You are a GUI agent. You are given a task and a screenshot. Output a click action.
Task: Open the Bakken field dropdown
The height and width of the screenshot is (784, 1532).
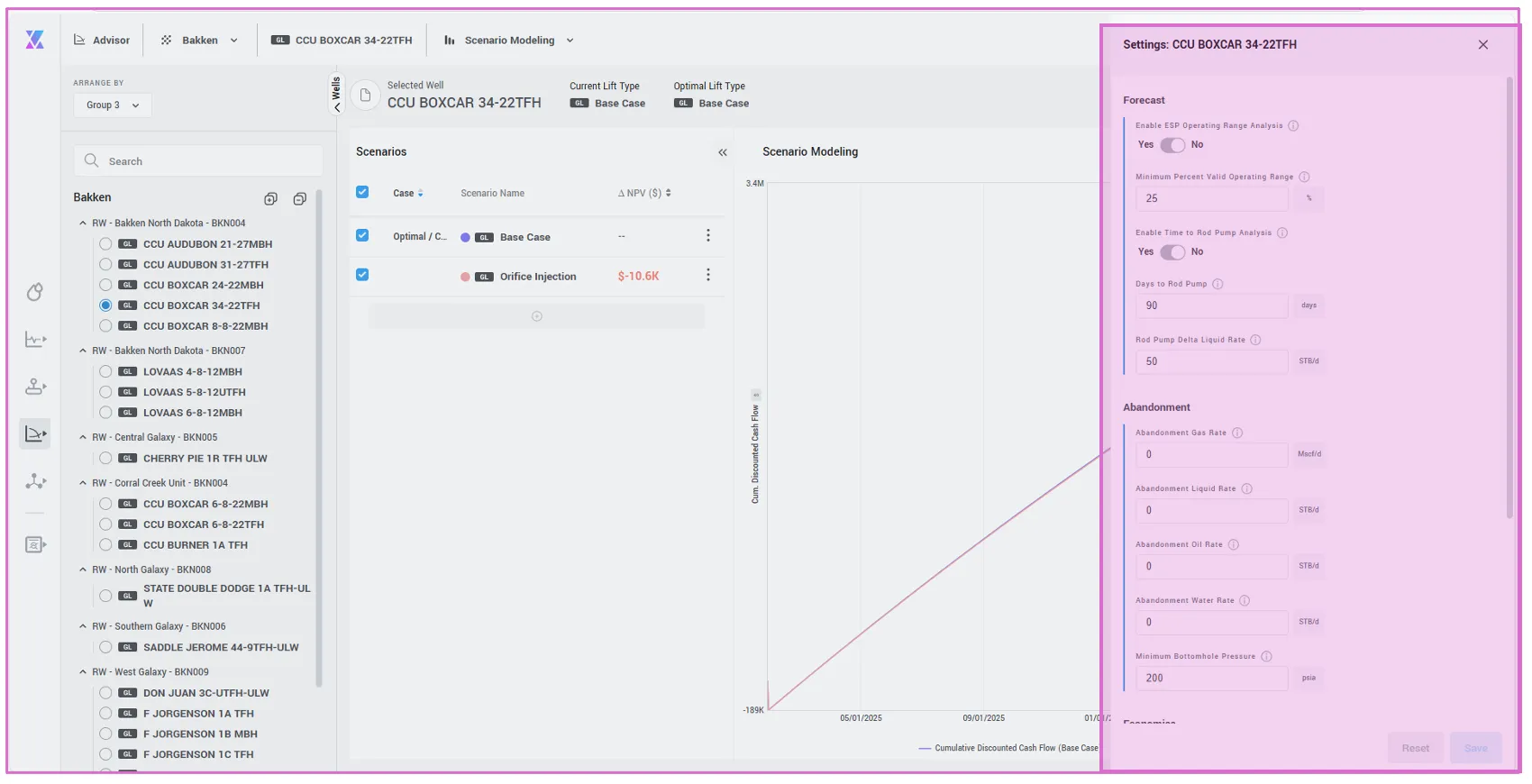point(199,41)
